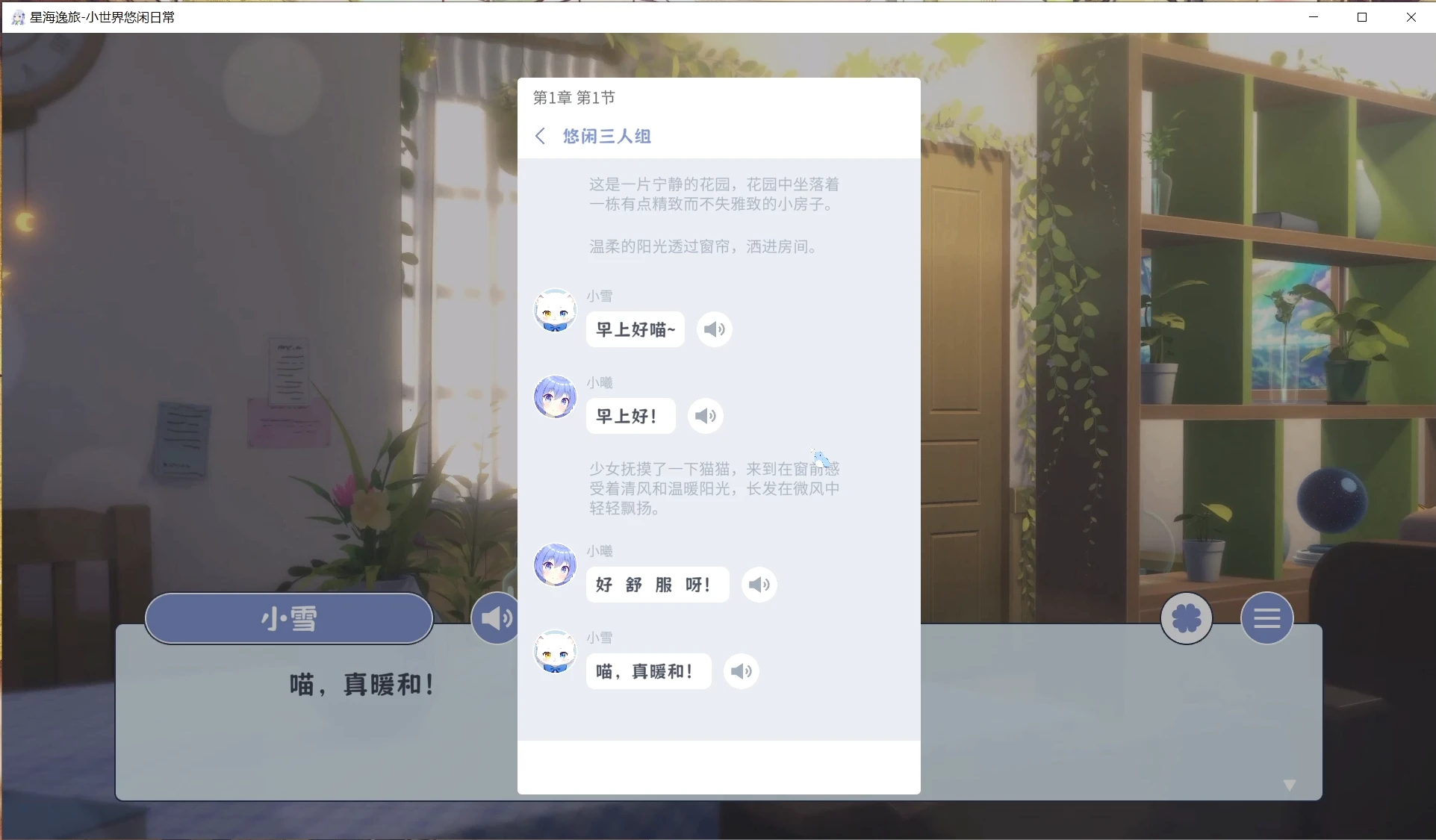Play voice for 小雪's 早上好喵~ message

[715, 329]
